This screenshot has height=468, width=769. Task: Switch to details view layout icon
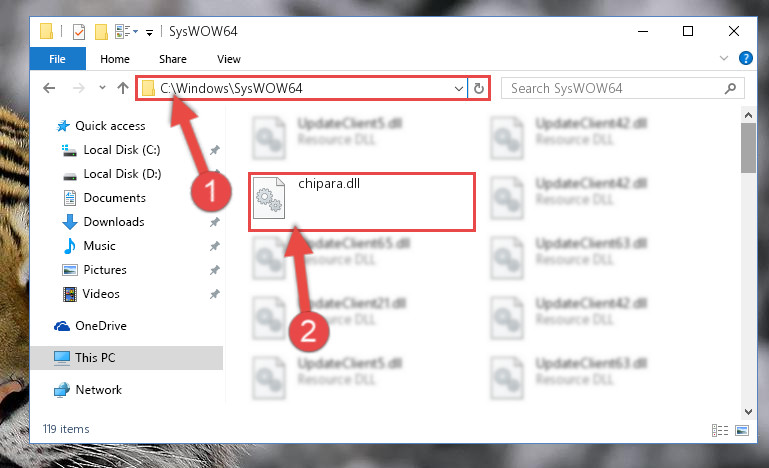(719, 430)
